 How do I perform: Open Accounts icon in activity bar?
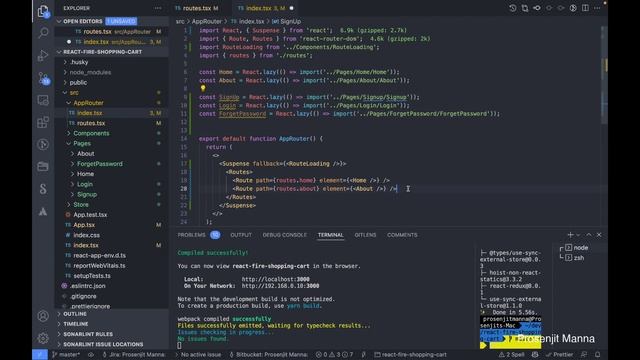43,316
